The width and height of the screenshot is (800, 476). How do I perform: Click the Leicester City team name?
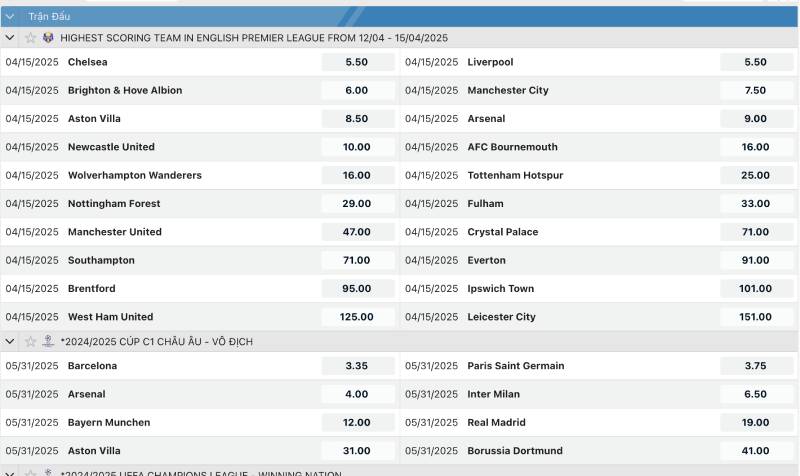pos(501,317)
